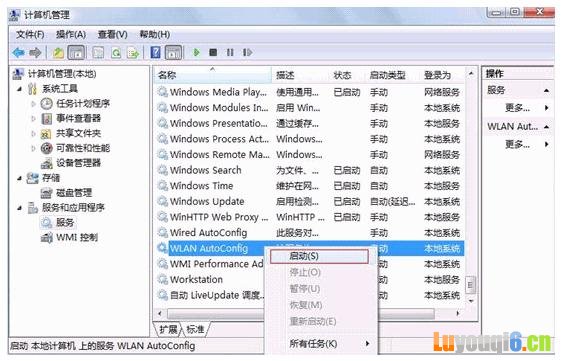Sort by the 描述 column header

[x=301, y=75]
